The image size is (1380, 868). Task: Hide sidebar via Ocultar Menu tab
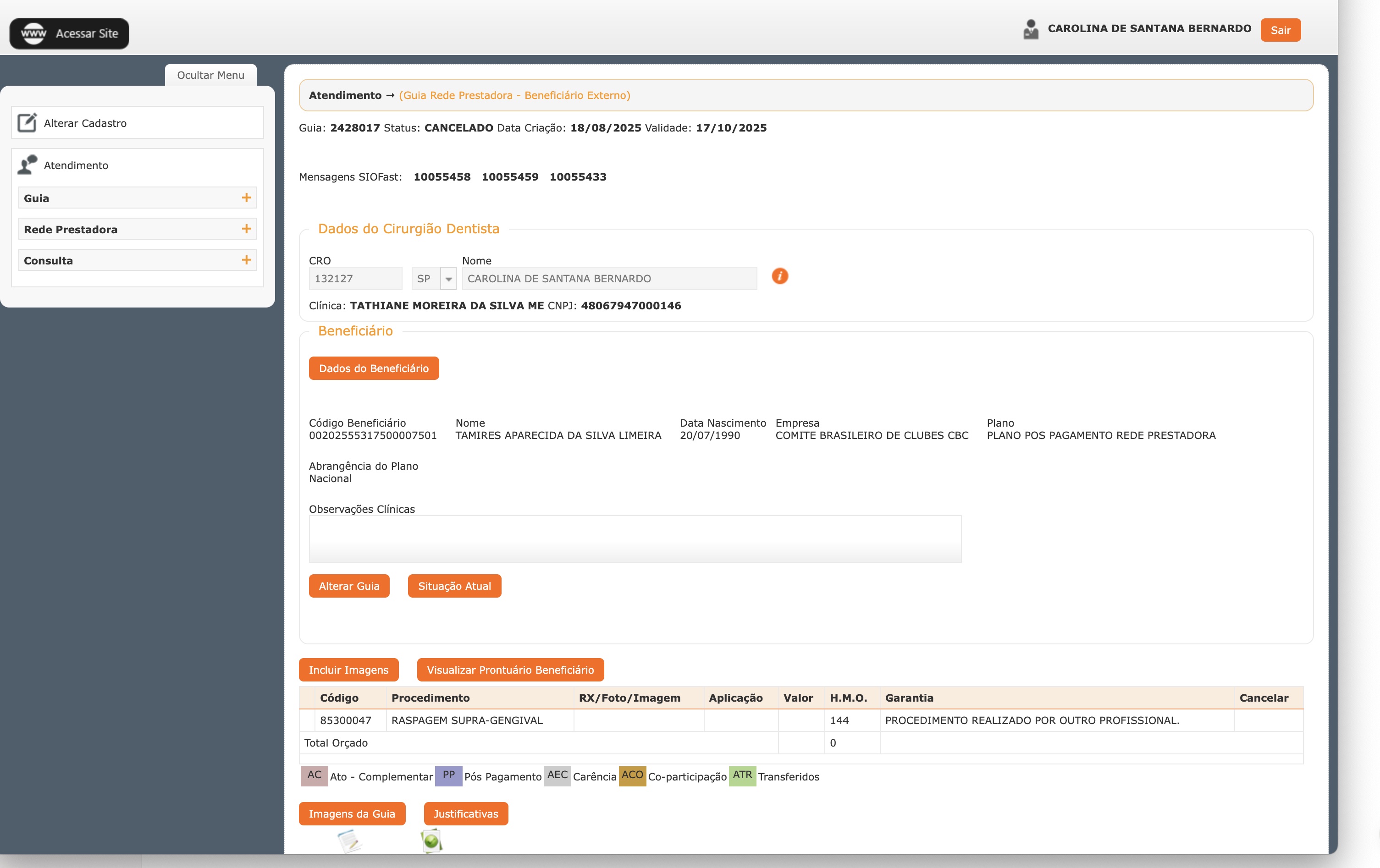(210, 75)
